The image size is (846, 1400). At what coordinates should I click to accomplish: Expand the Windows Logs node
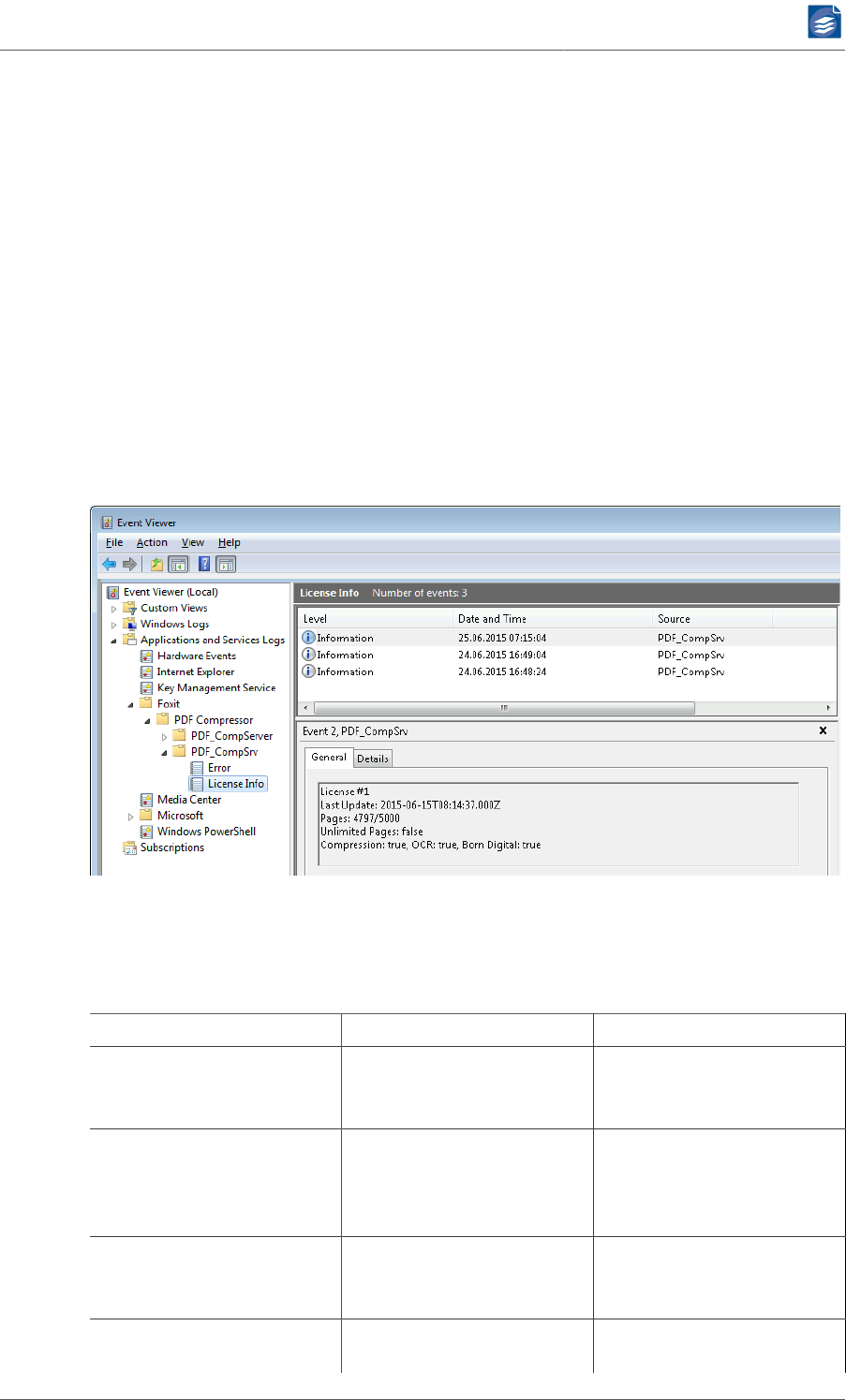(114, 625)
